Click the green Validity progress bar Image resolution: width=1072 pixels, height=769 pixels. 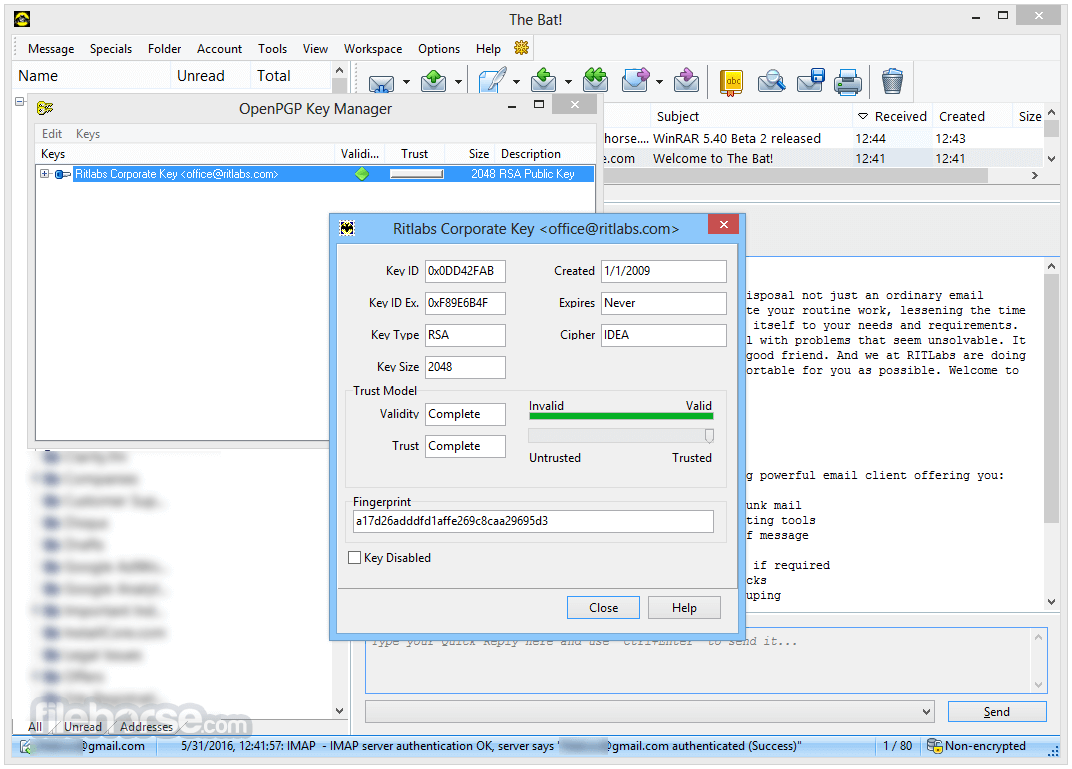[621, 416]
